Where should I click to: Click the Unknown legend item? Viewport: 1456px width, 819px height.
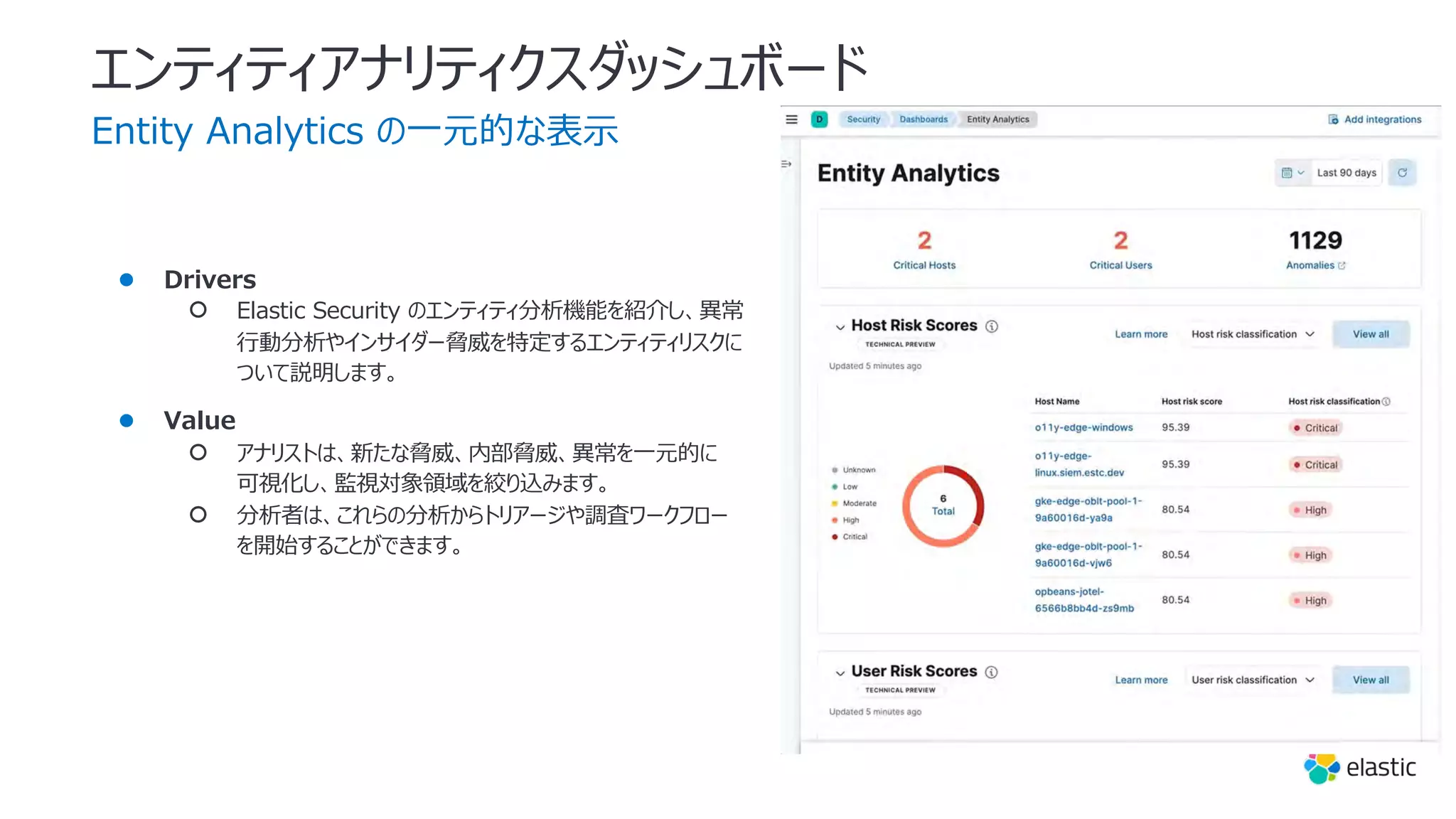tap(854, 470)
